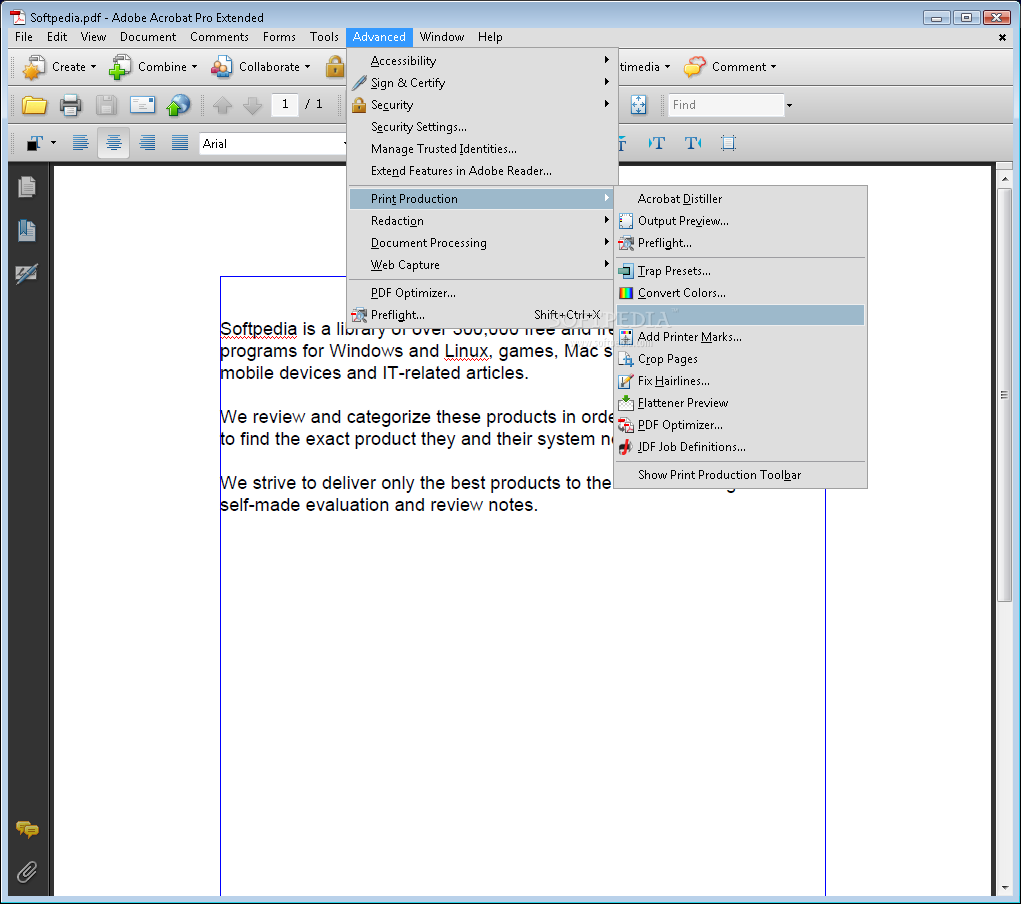Launch Acrobat Distiller from submenu
Image resolution: width=1021 pixels, height=904 pixels.
point(740,199)
